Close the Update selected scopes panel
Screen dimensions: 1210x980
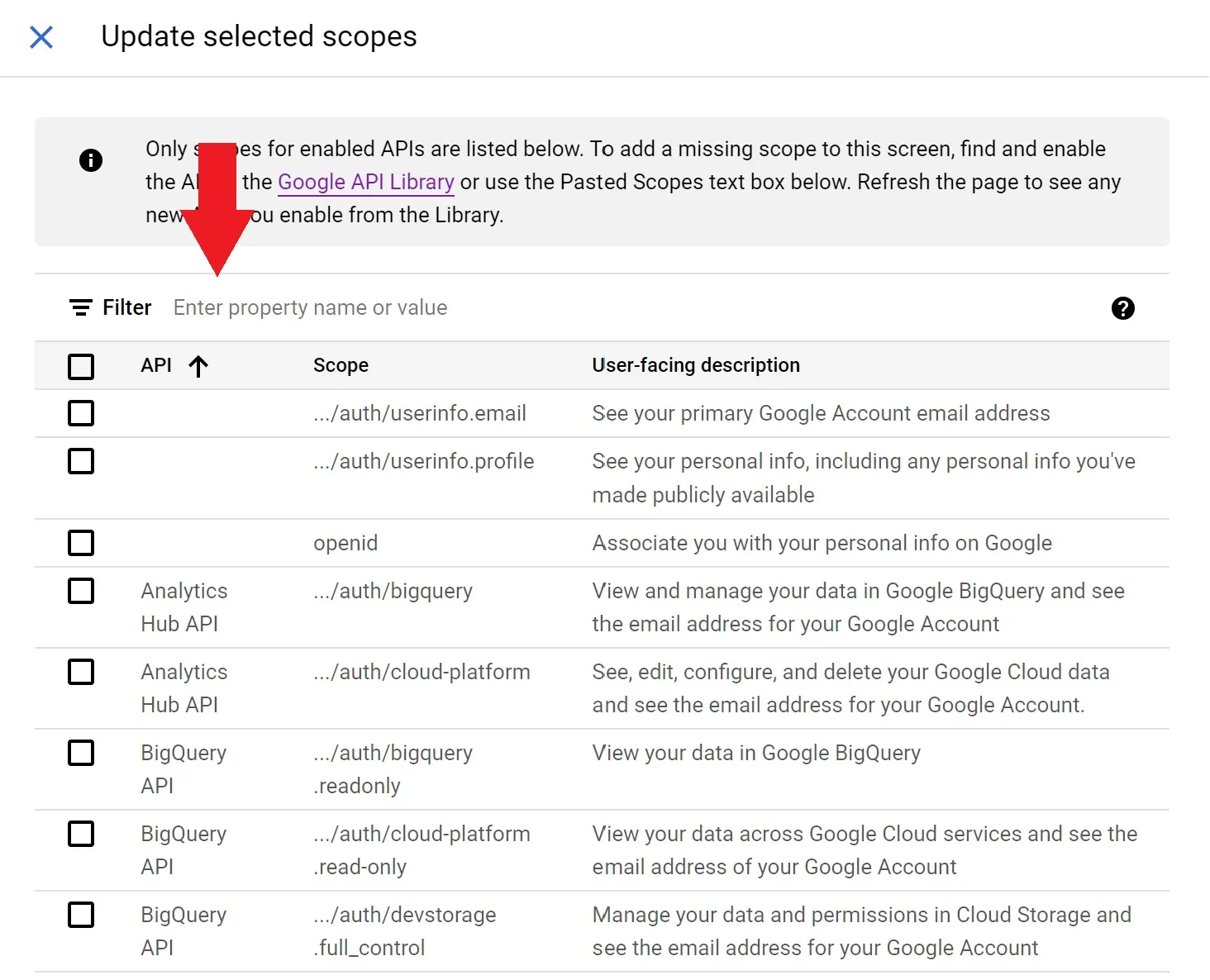coord(41,37)
